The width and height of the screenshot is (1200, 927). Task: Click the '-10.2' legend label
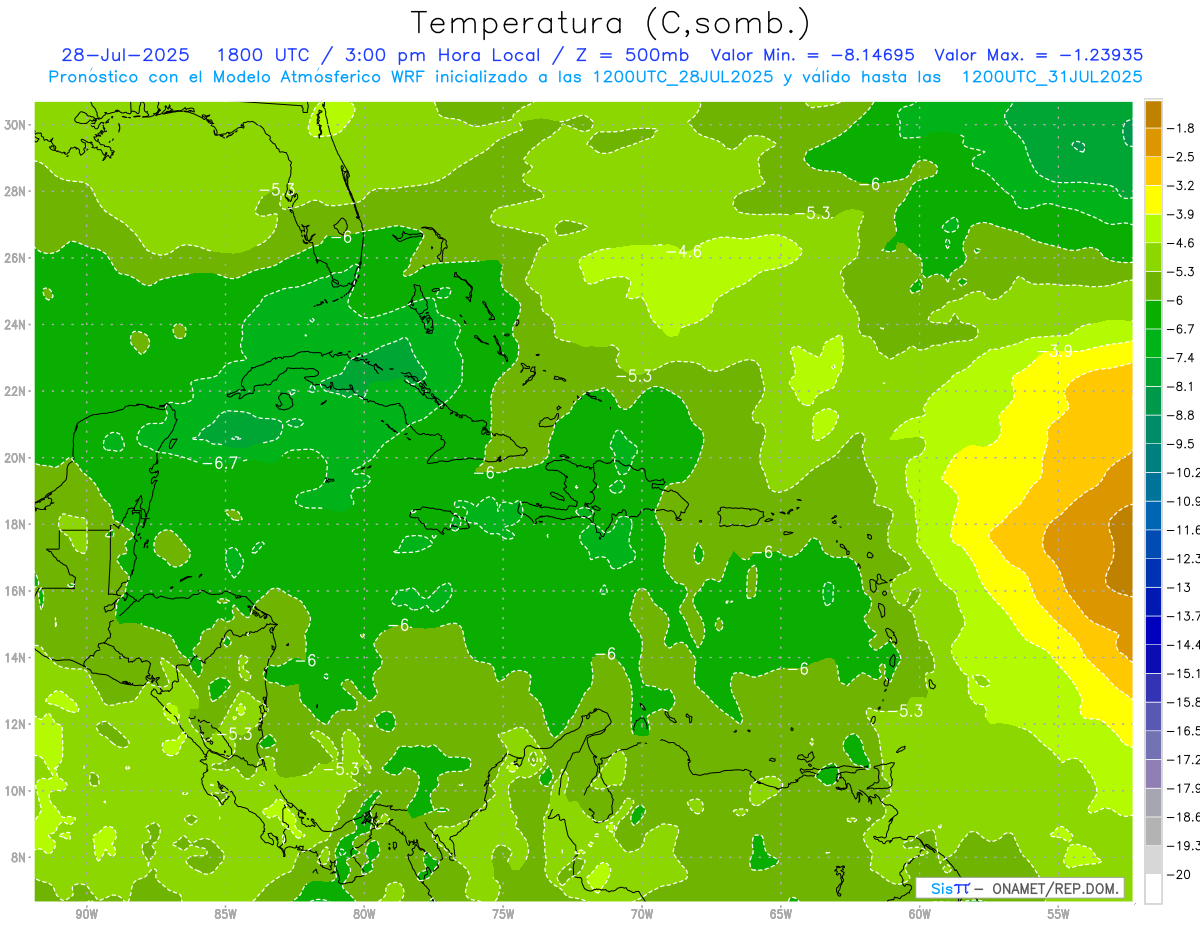click(1183, 472)
